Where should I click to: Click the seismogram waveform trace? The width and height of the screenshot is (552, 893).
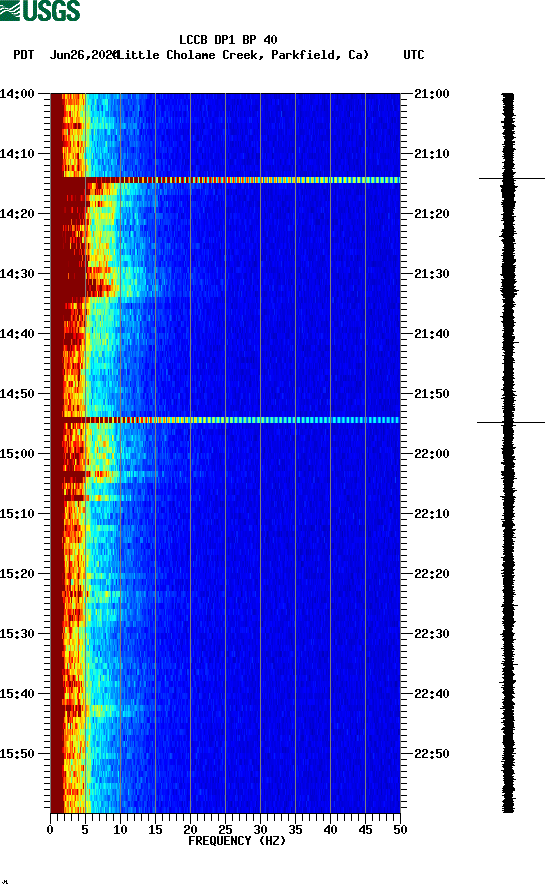tap(508, 453)
